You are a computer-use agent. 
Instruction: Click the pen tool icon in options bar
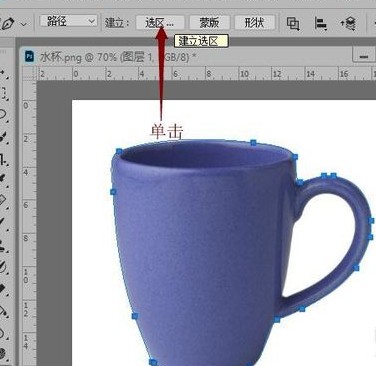(x=8, y=24)
